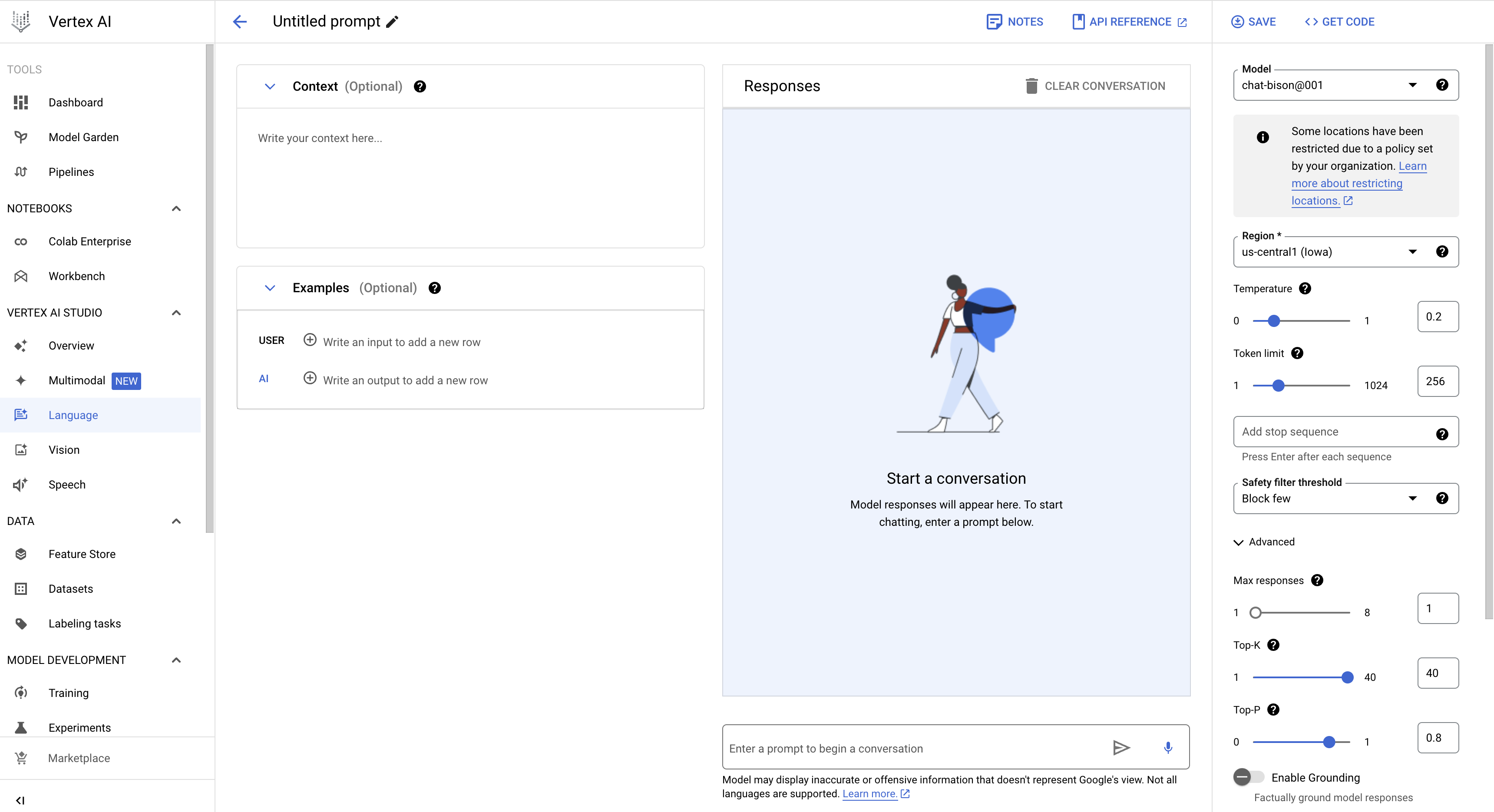Open Safety filter threshold dropdown
1494x812 pixels.
point(1328,498)
